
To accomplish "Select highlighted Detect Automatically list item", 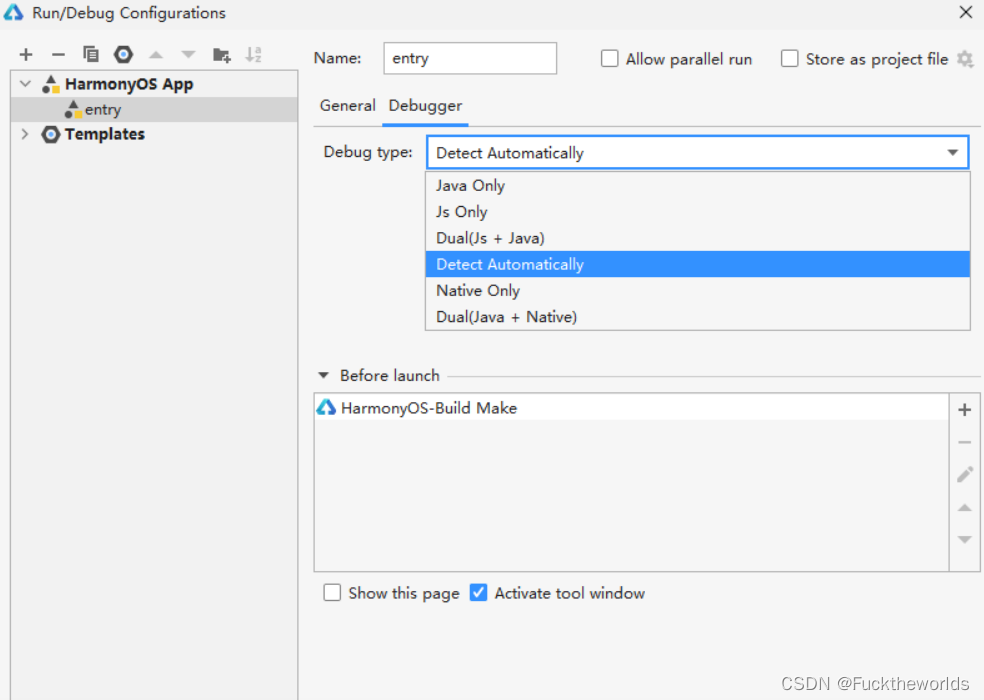I will click(x=698, y=264).
